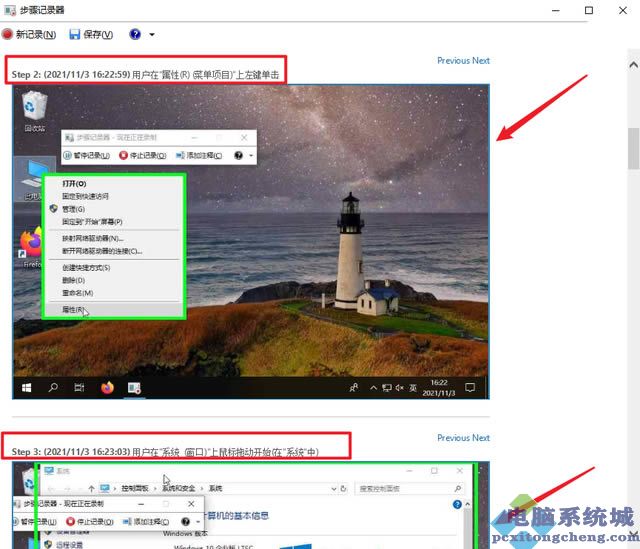Click the People icon in Step 2 taskbar
Viewport: 640px width, 549px height.
click(354, 387)
